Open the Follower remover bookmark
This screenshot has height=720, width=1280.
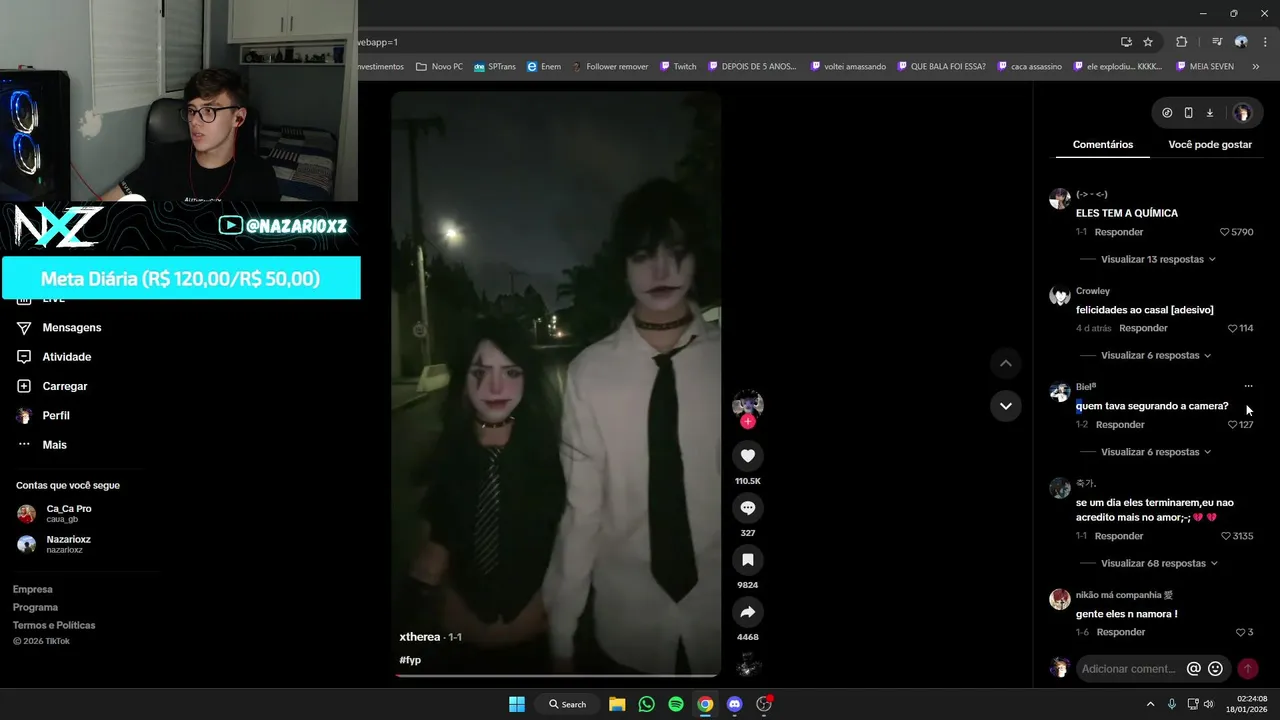[x=610, y=66]
